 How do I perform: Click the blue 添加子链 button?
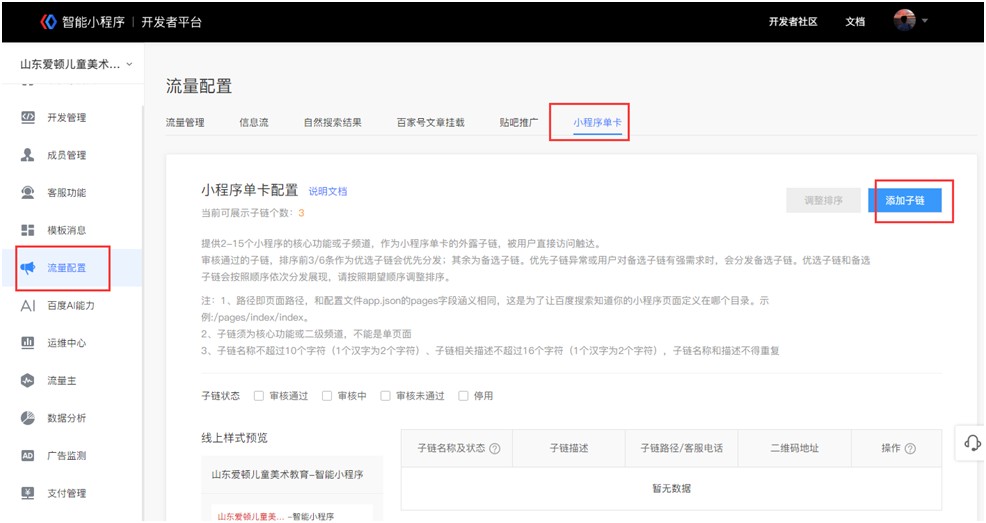point(905,201)
